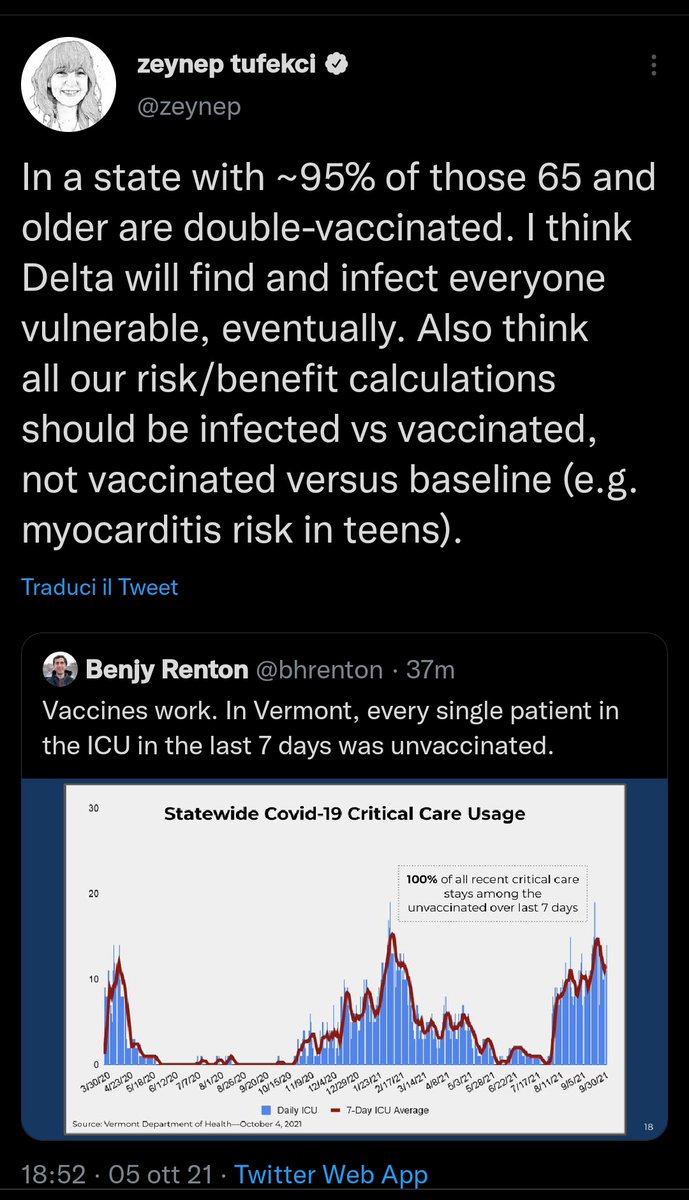Open the @bhrenton handle
Screen dimensions: 689x1200
pos(318,669)
